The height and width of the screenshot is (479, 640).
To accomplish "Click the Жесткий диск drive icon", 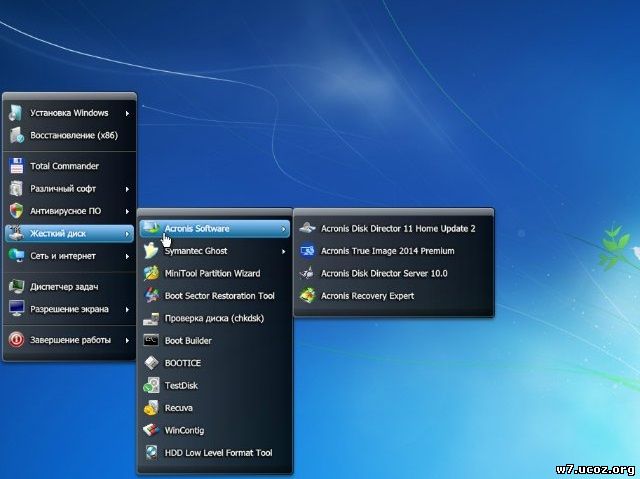I will pyautogui.click(x=16, y=233).
